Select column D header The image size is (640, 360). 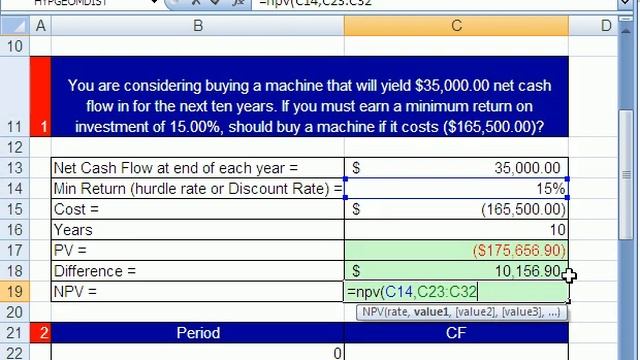click(605, 26)
